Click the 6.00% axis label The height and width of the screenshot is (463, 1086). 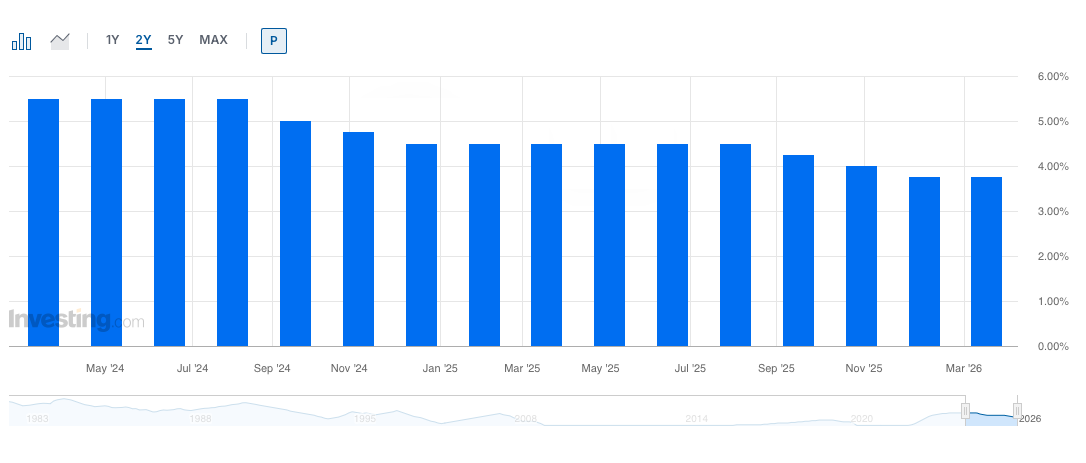point(1053,76)
